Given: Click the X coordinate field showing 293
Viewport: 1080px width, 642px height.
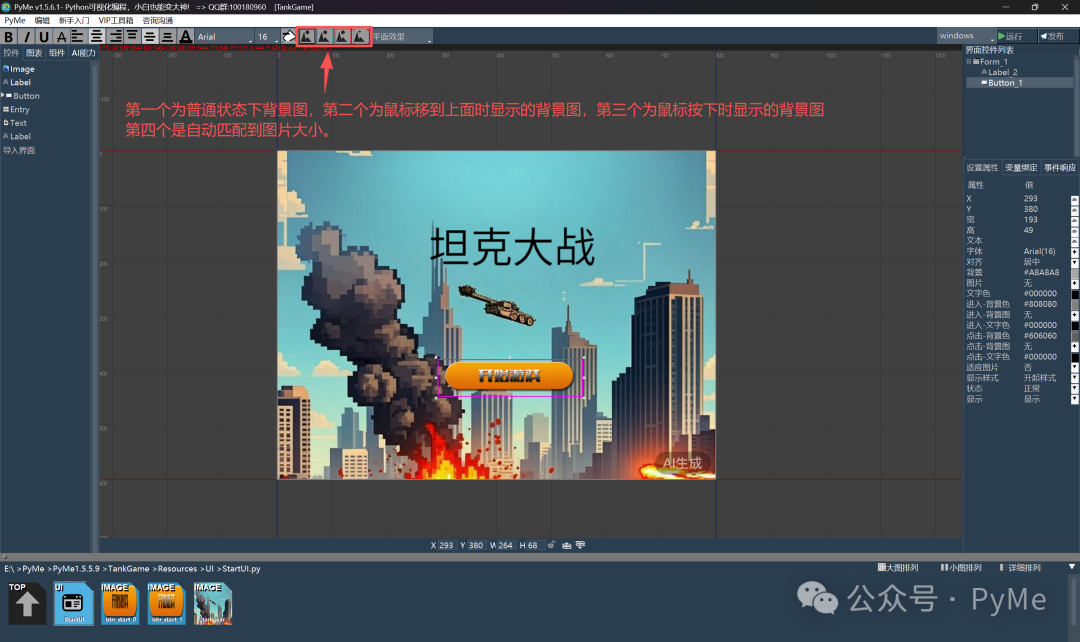Looking at the screenshot, I should [x=446, y=545].
